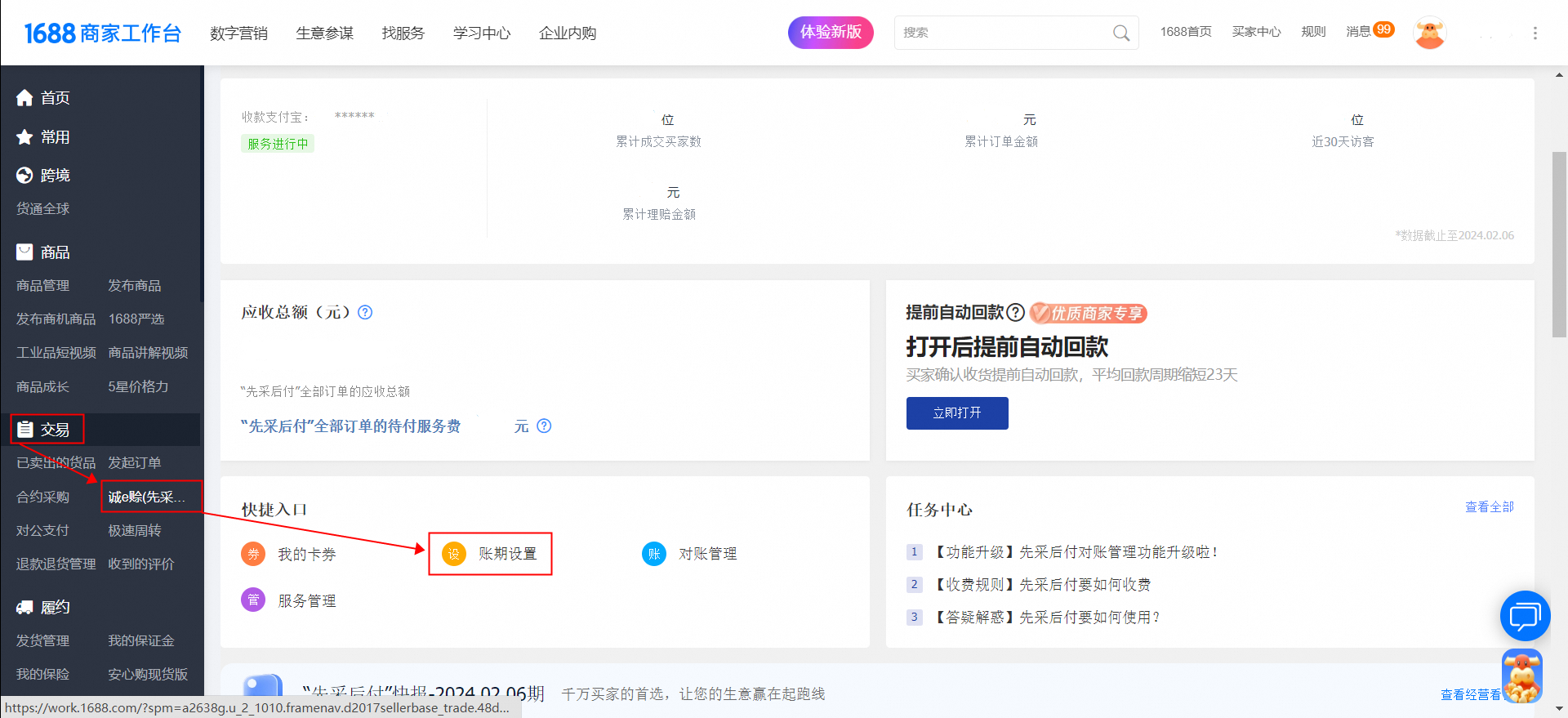Click help icon next to 应收总额
Screen dimensions: 1568x718
coord(365,312)
